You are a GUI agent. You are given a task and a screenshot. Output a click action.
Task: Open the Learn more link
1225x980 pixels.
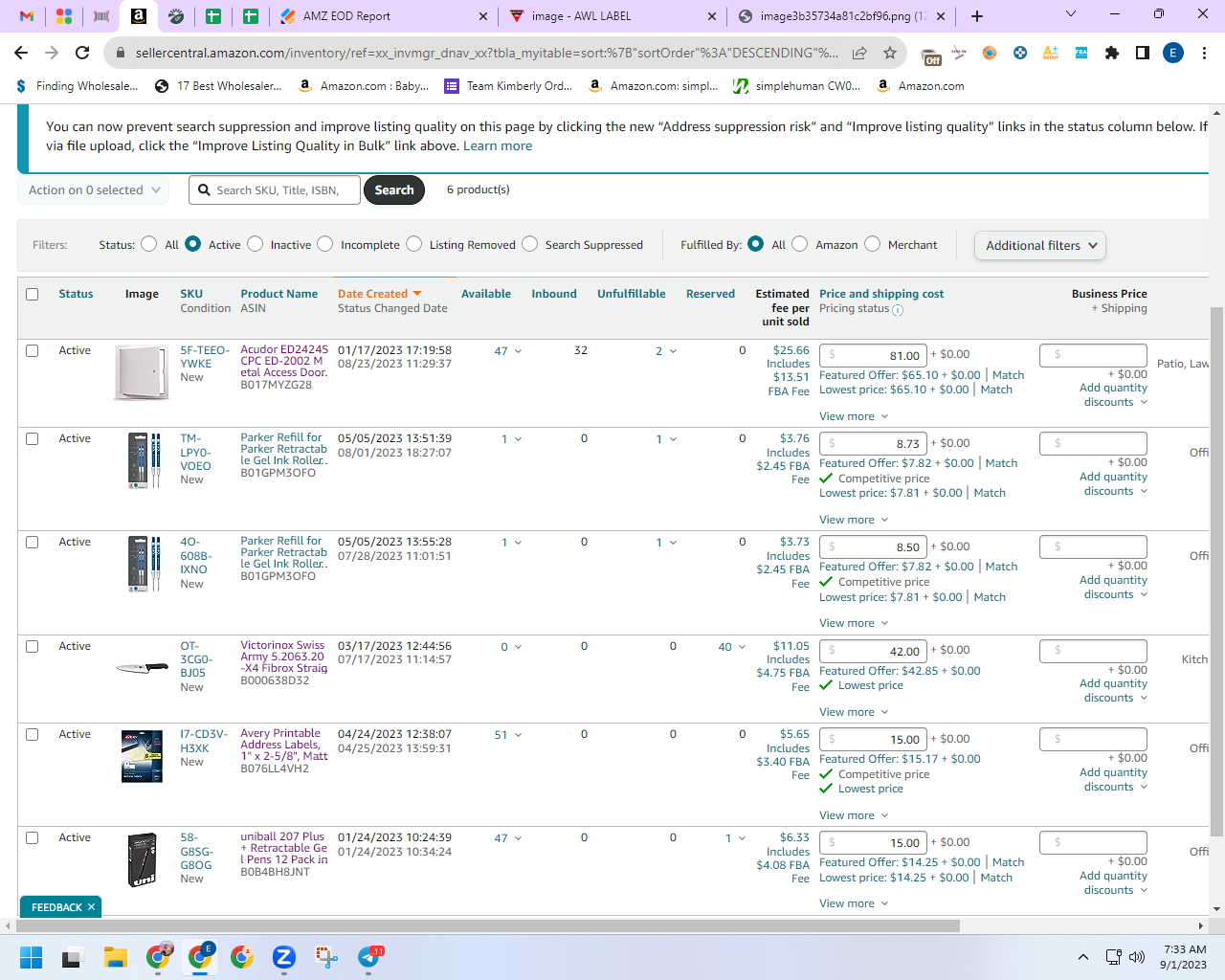pyautogui.click(x=498, y=146)
